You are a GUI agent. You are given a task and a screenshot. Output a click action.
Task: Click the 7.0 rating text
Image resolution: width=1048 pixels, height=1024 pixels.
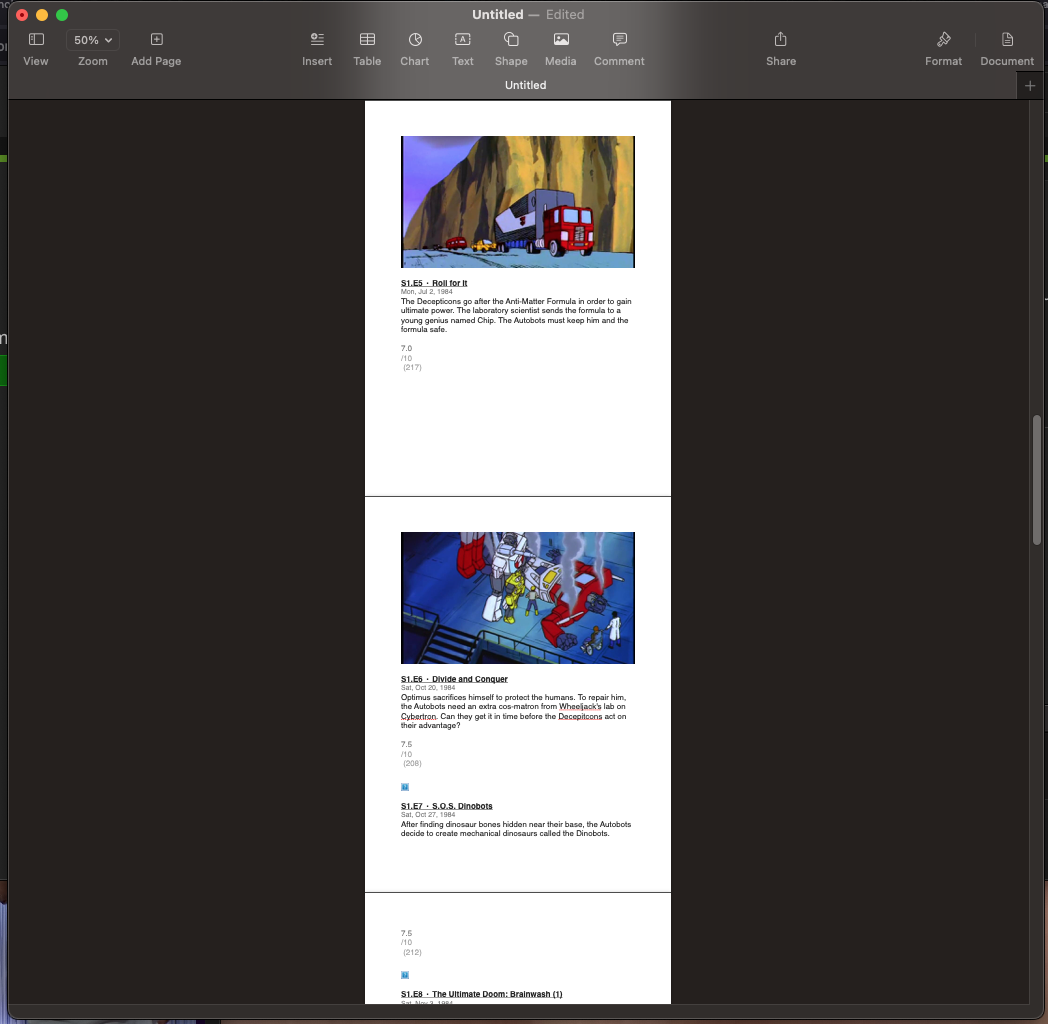(x=406, y=348)
